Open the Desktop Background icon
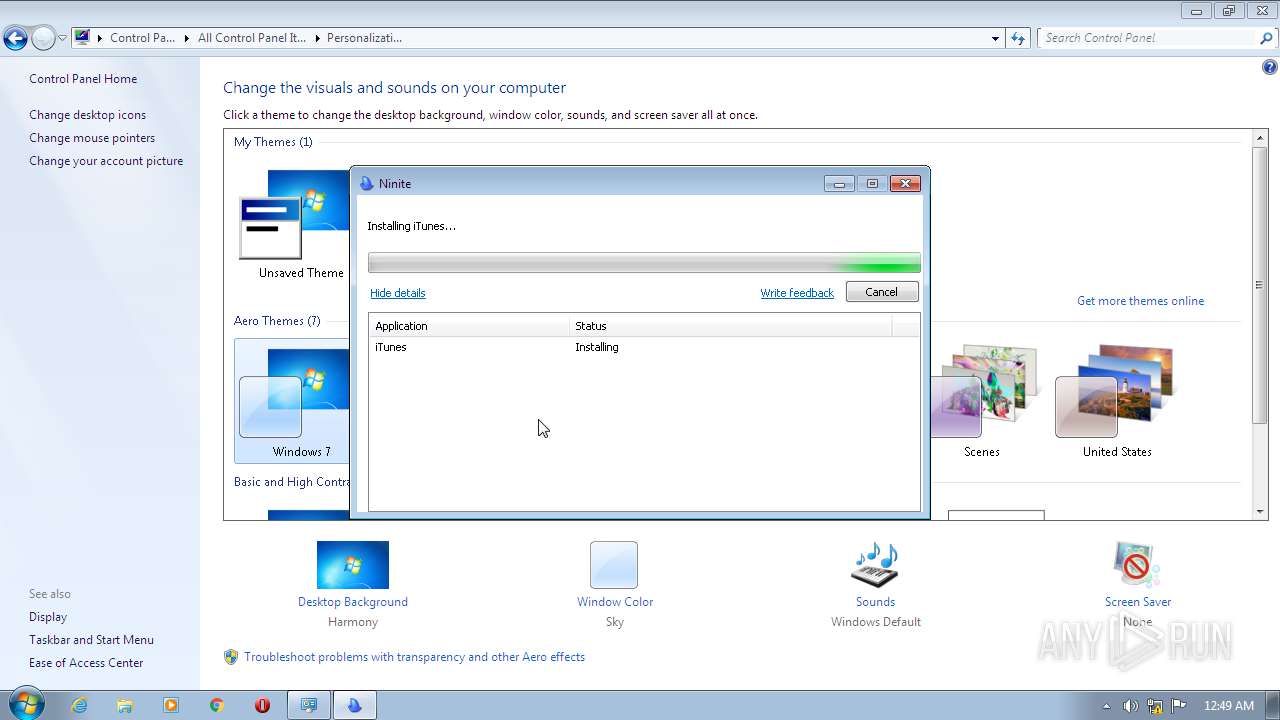Image resolution: width=1280 pixels, height=720 pixels. [x=352, y=565]
